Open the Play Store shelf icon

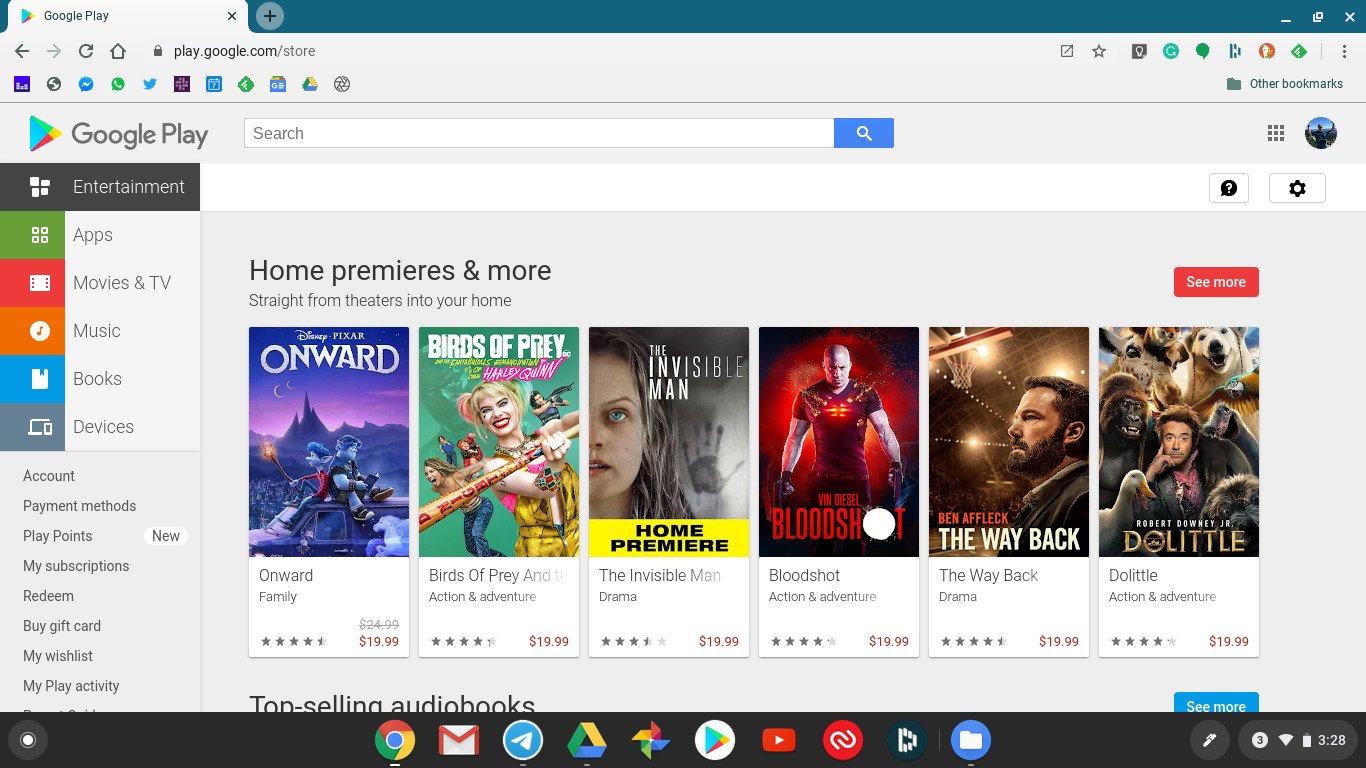tap(715, 740)
